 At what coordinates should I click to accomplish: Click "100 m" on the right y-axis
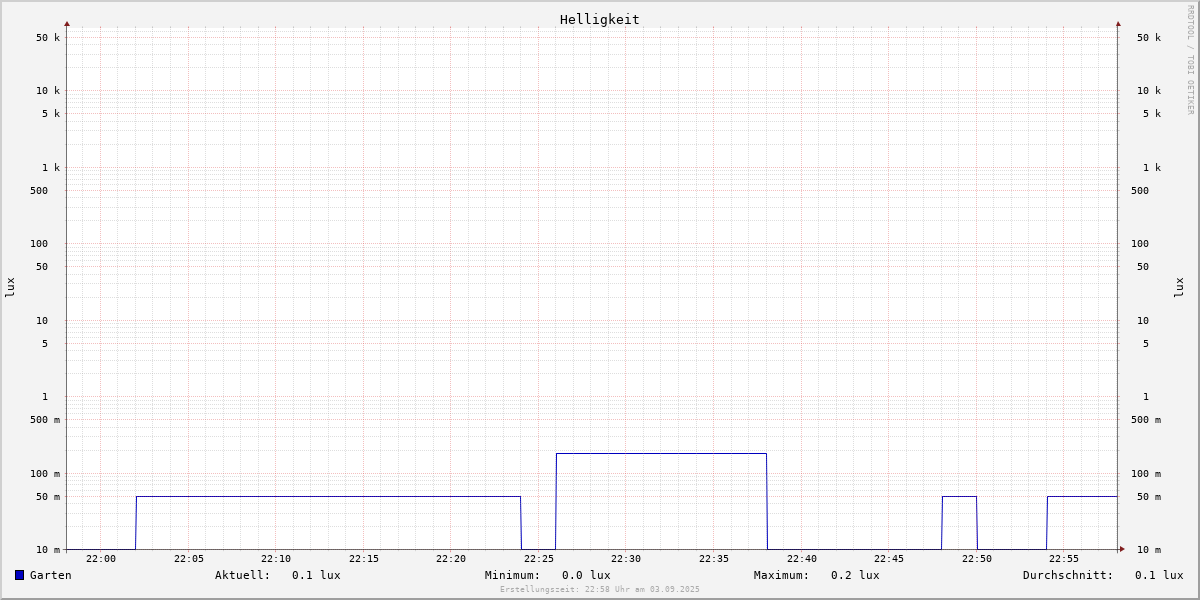point(1146,474)
